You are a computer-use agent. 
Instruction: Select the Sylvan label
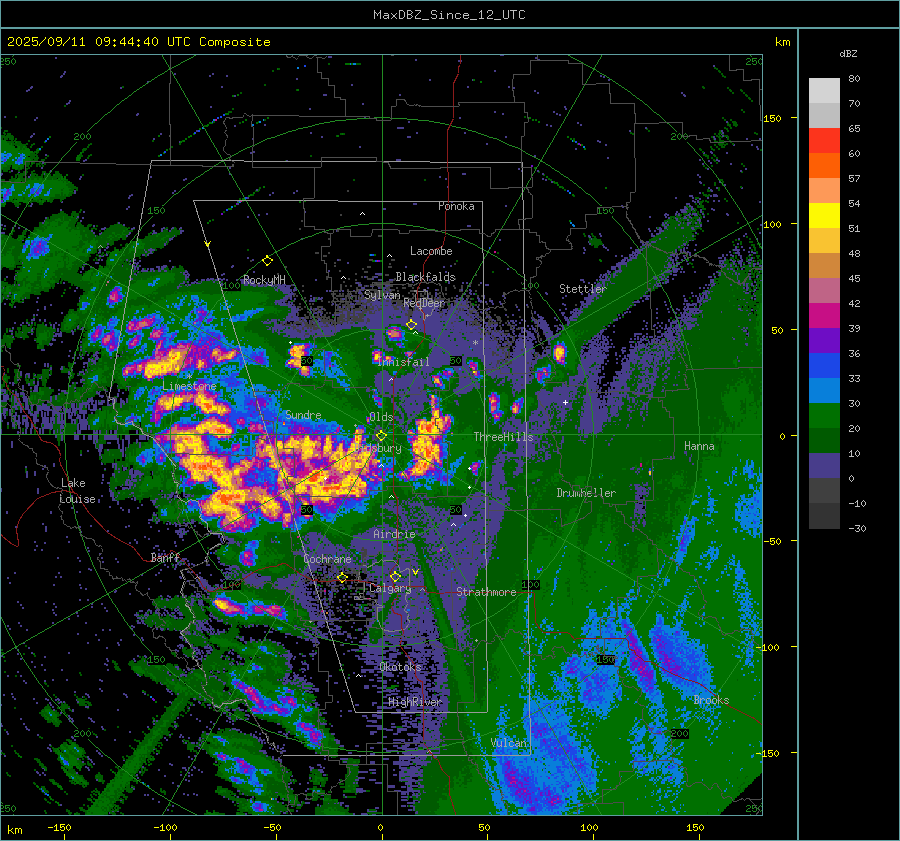click(x=382, y=295)
